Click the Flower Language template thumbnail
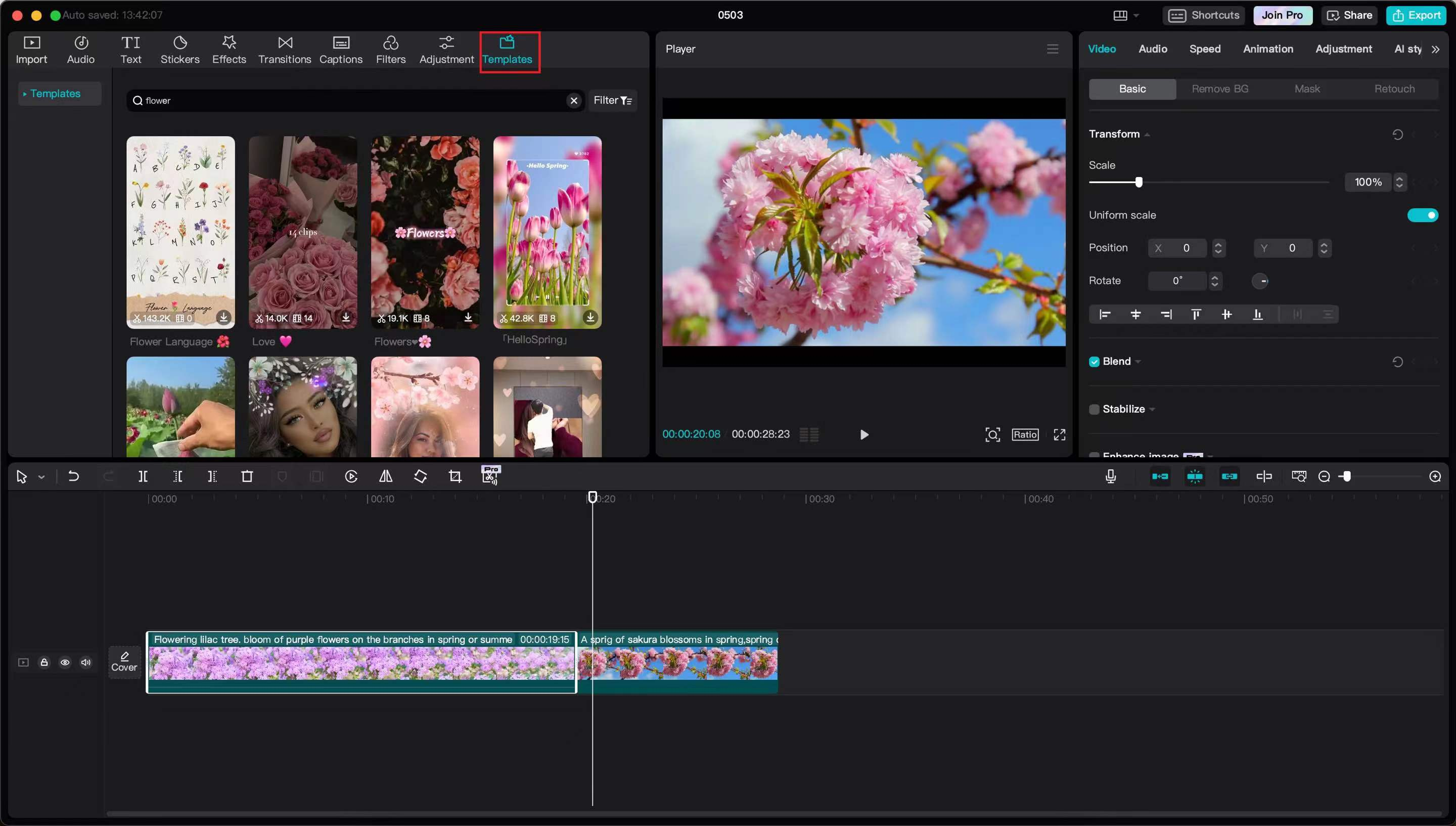The width and height of the screenshot is (1456, 826). [x=180, y=232]
